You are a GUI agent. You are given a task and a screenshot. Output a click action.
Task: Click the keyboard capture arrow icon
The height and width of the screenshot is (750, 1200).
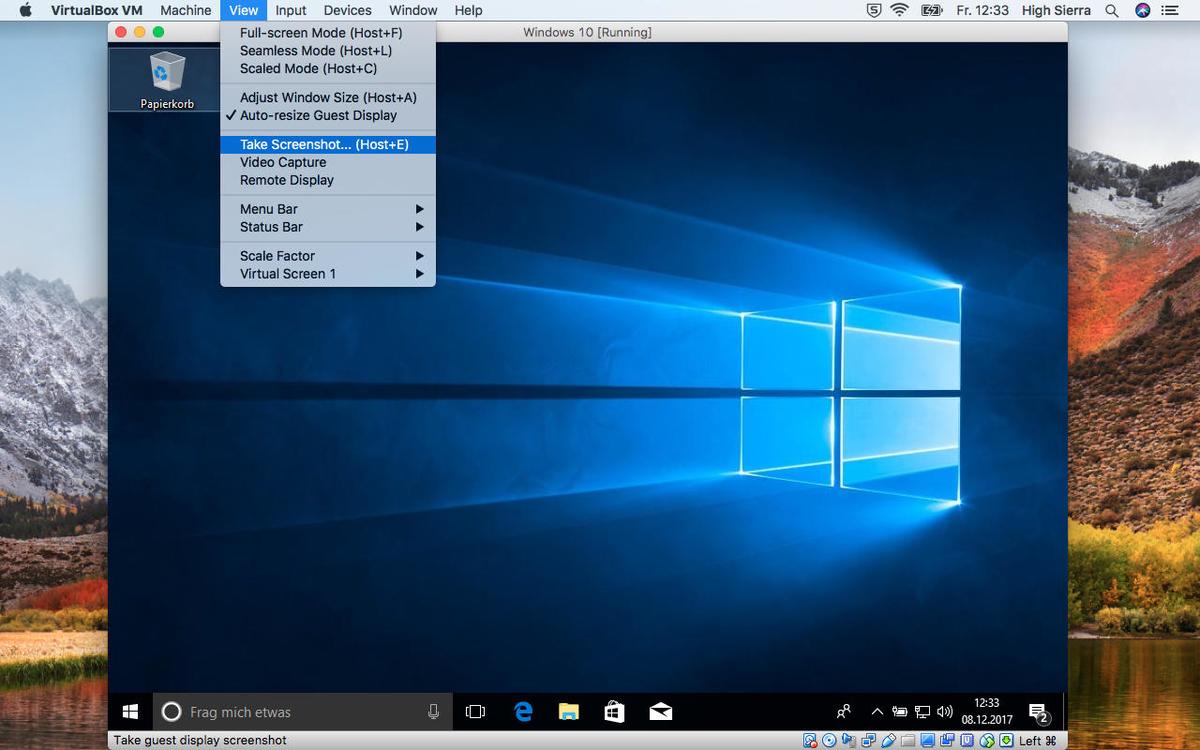1005,741
